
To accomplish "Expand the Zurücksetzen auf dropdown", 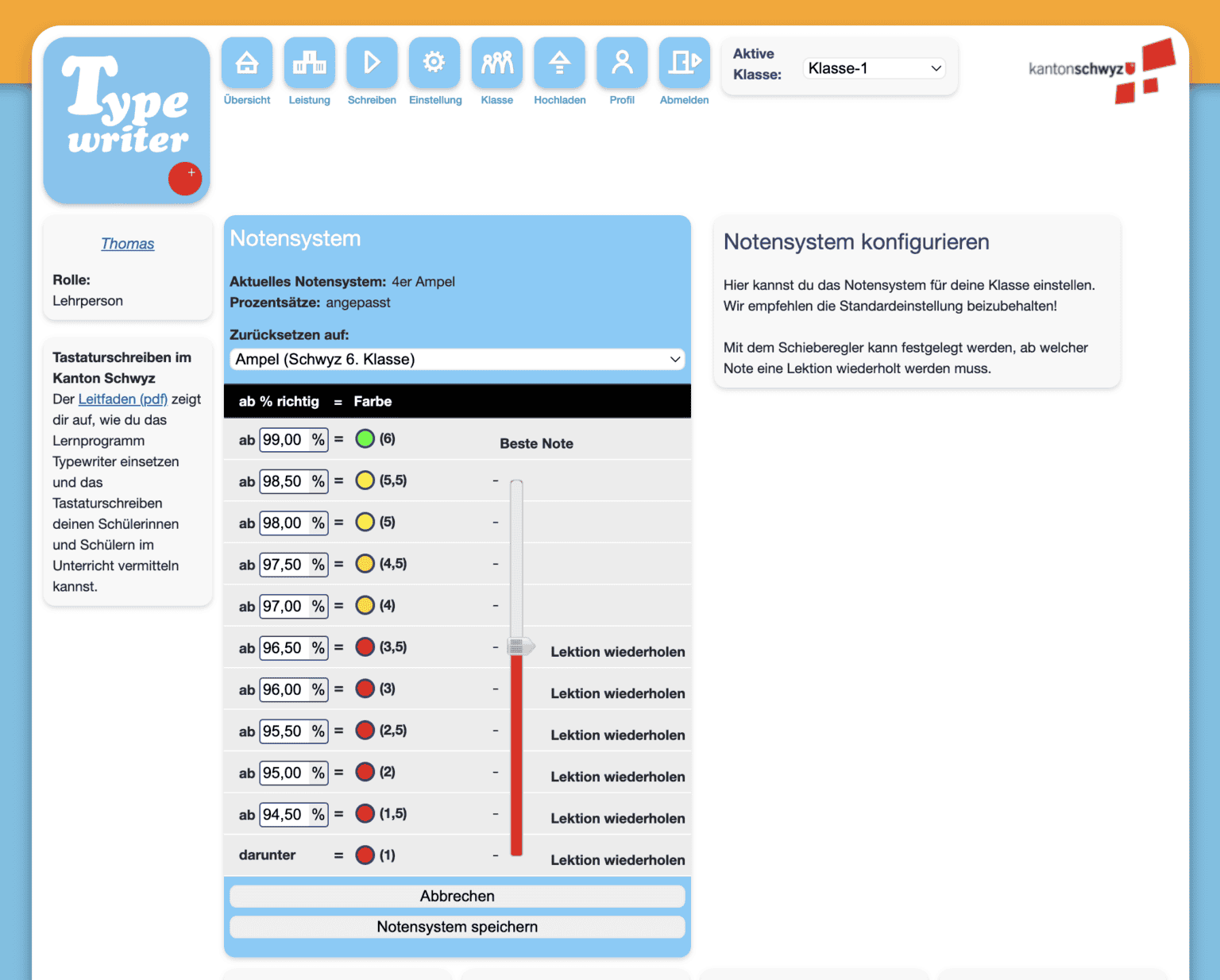I will coord(457,359).
